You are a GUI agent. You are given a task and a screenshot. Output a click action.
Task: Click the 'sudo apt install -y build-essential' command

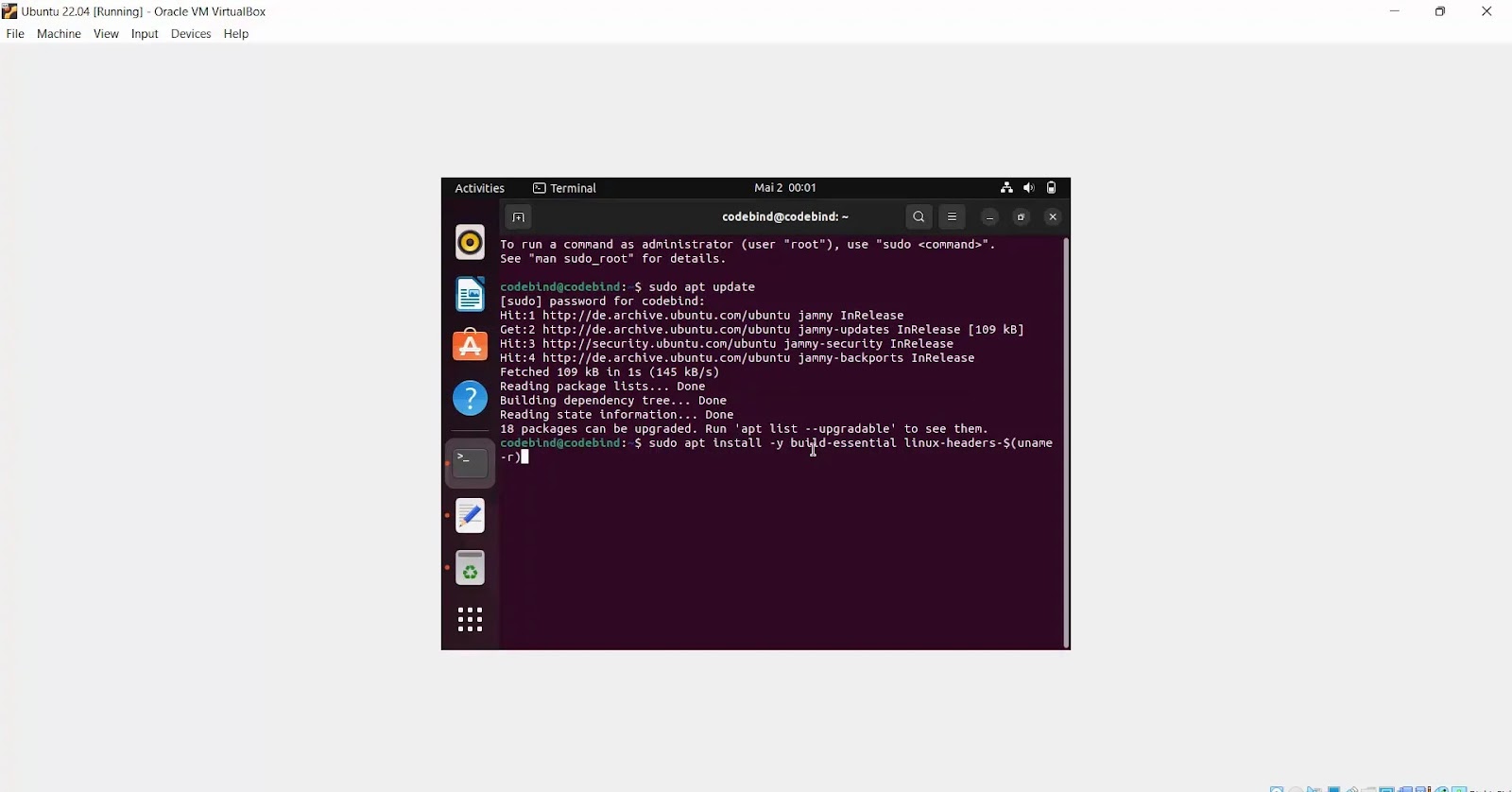tap(772, 443)
